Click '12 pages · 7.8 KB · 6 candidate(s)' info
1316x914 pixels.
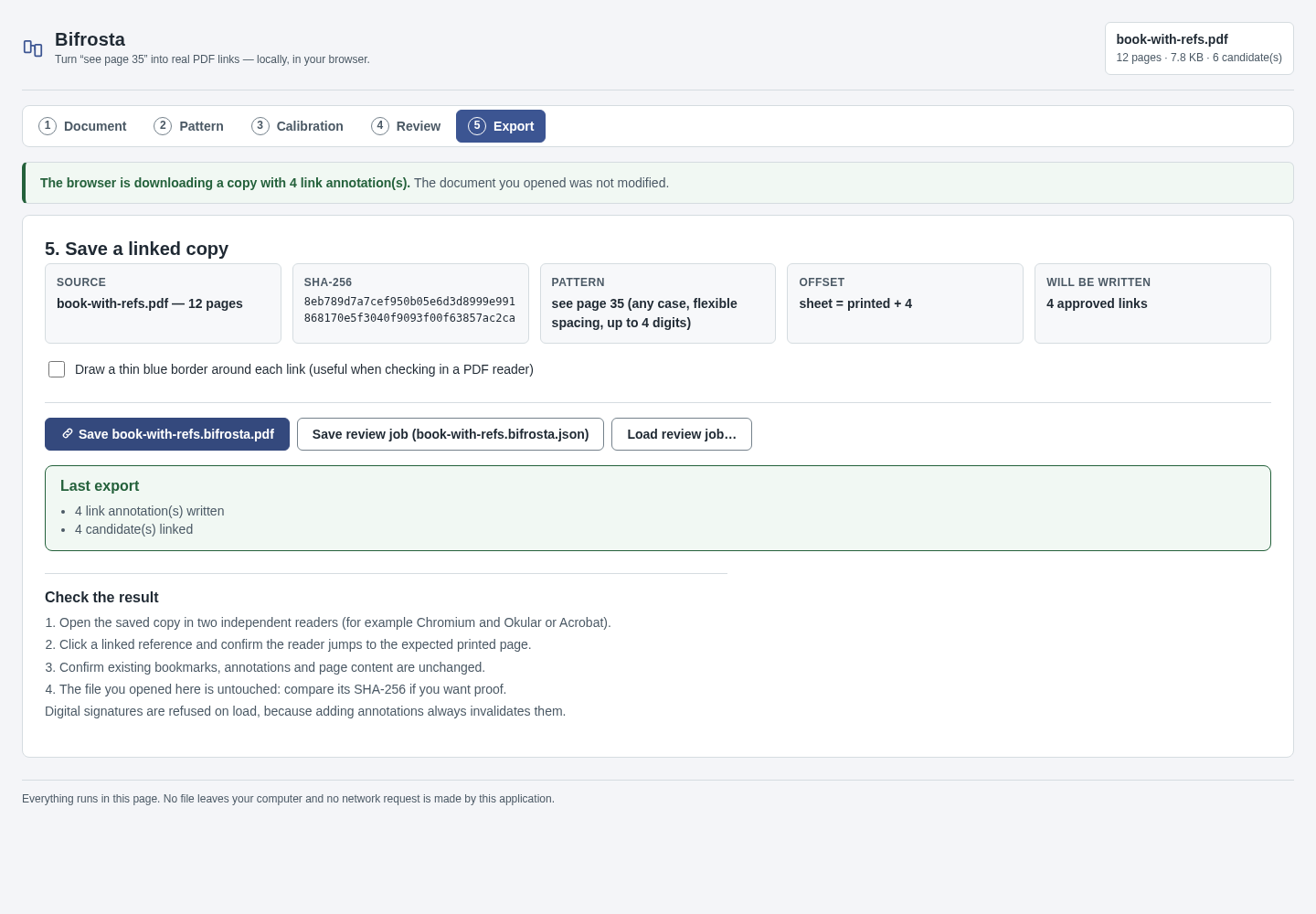1199,58
